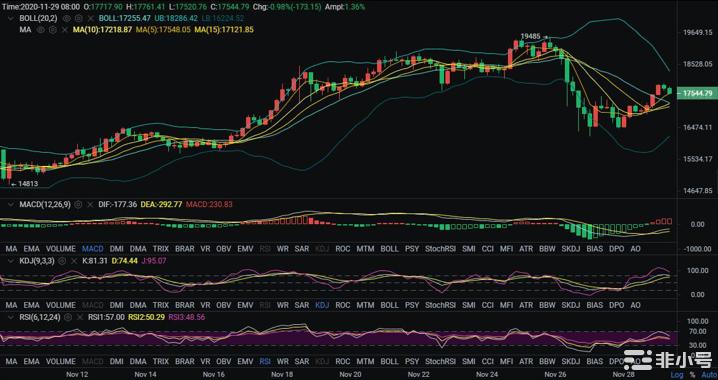718x380 pixels.
Task: Toggle Auto scale at bottom right
Action: click(x=709, y=375)
